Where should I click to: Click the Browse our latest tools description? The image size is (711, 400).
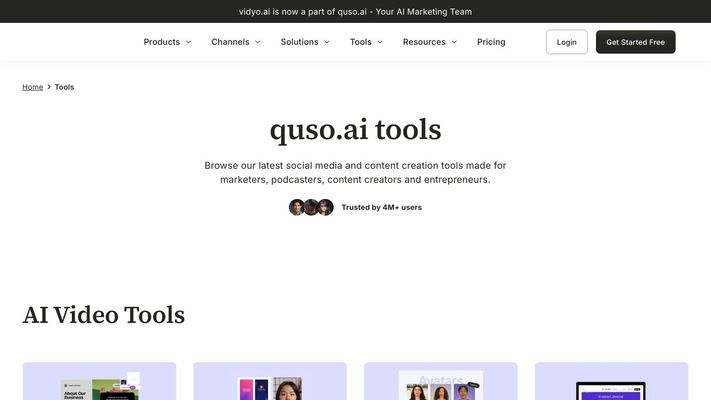tap(356, 172)
